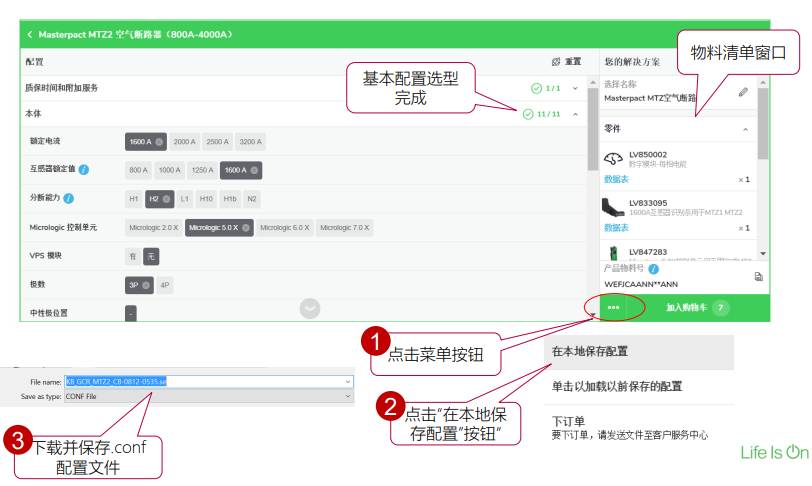Collapse the 零件 parts list

click(x=744, y=129)
